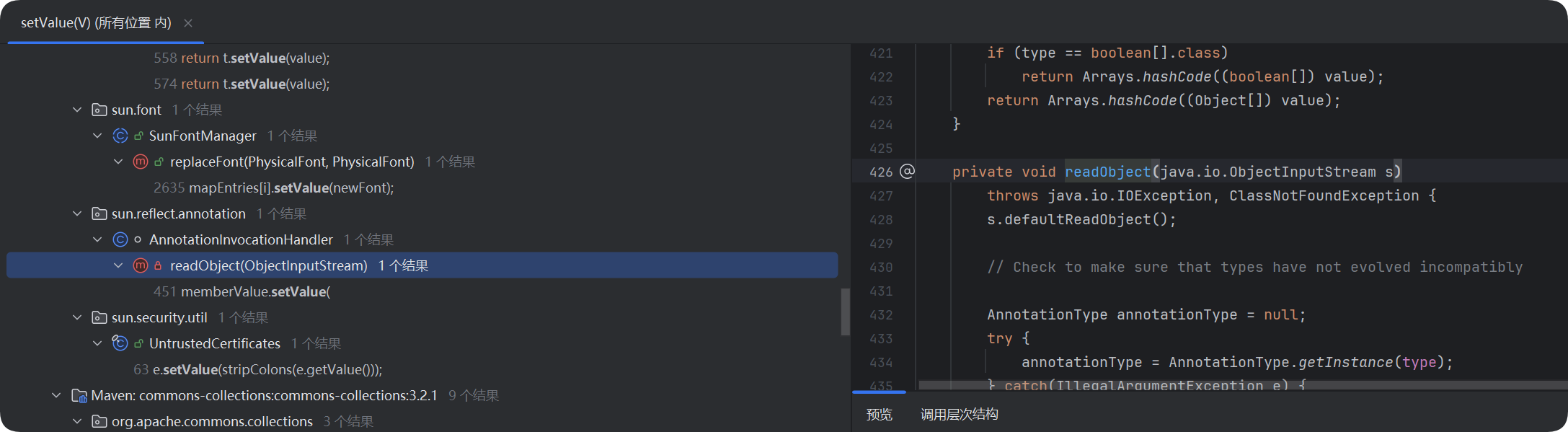Click the SunFontManager class icon
The image size is (1568, 432).
[120, 136]
